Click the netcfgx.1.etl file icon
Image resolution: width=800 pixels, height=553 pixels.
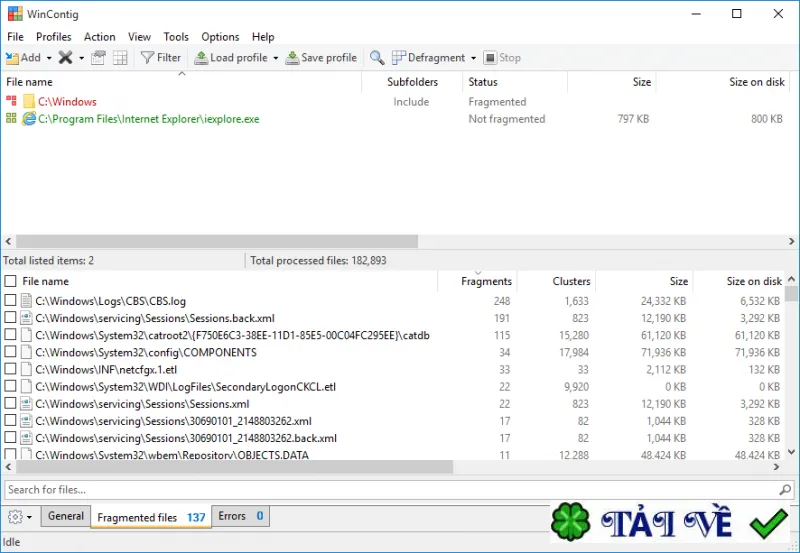(x=26, y=370)
